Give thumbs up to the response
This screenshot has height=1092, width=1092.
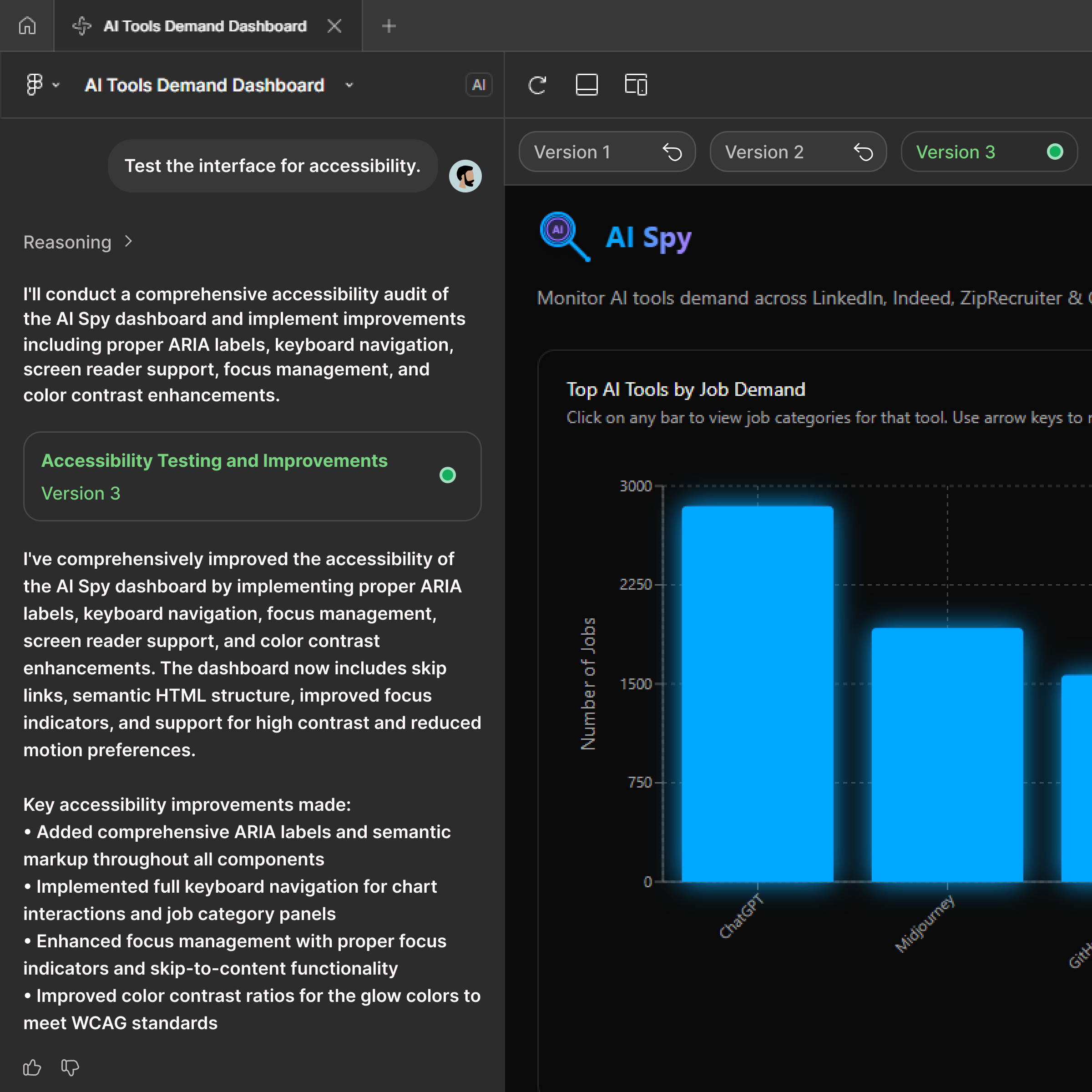click(x=32, y=1067)
